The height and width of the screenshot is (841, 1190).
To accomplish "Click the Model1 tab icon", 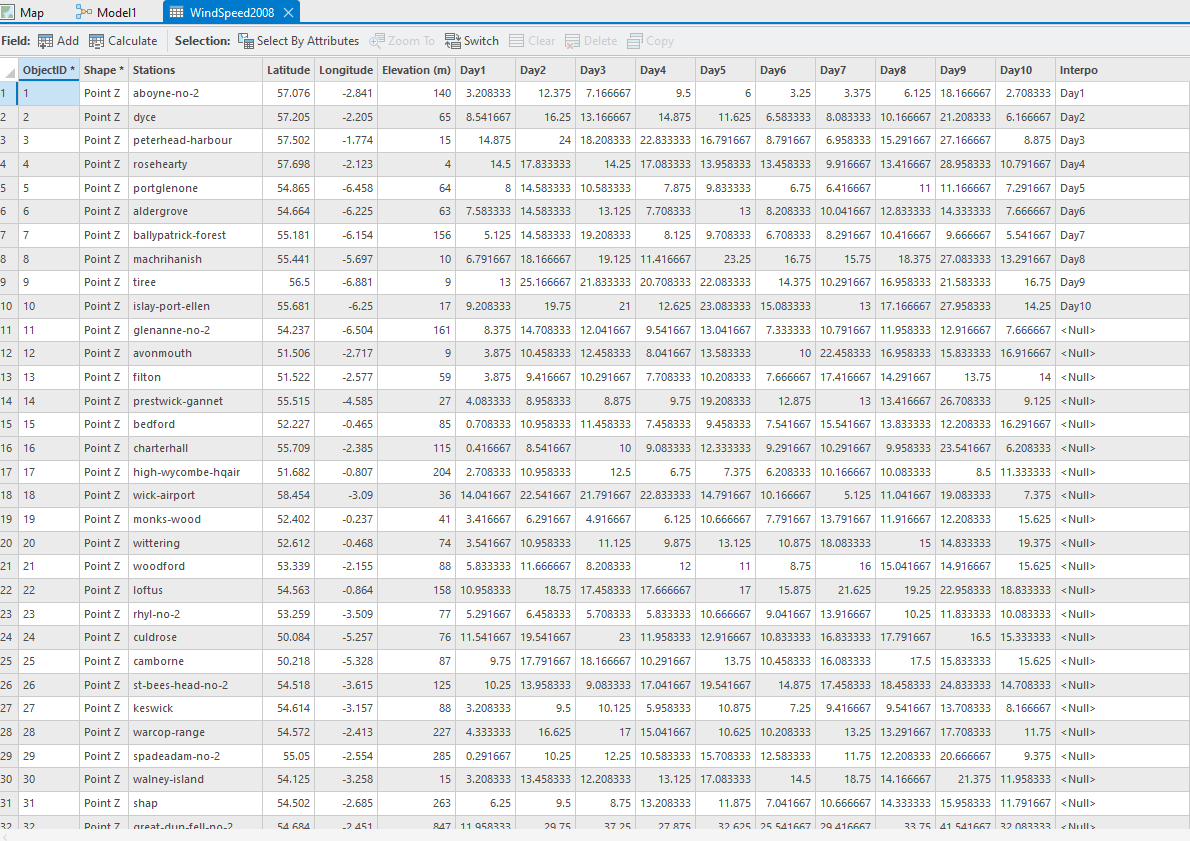I will click(83, 12).
